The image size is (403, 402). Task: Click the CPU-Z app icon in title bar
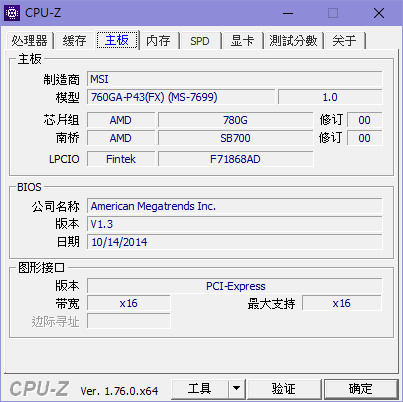pos(12,13)
